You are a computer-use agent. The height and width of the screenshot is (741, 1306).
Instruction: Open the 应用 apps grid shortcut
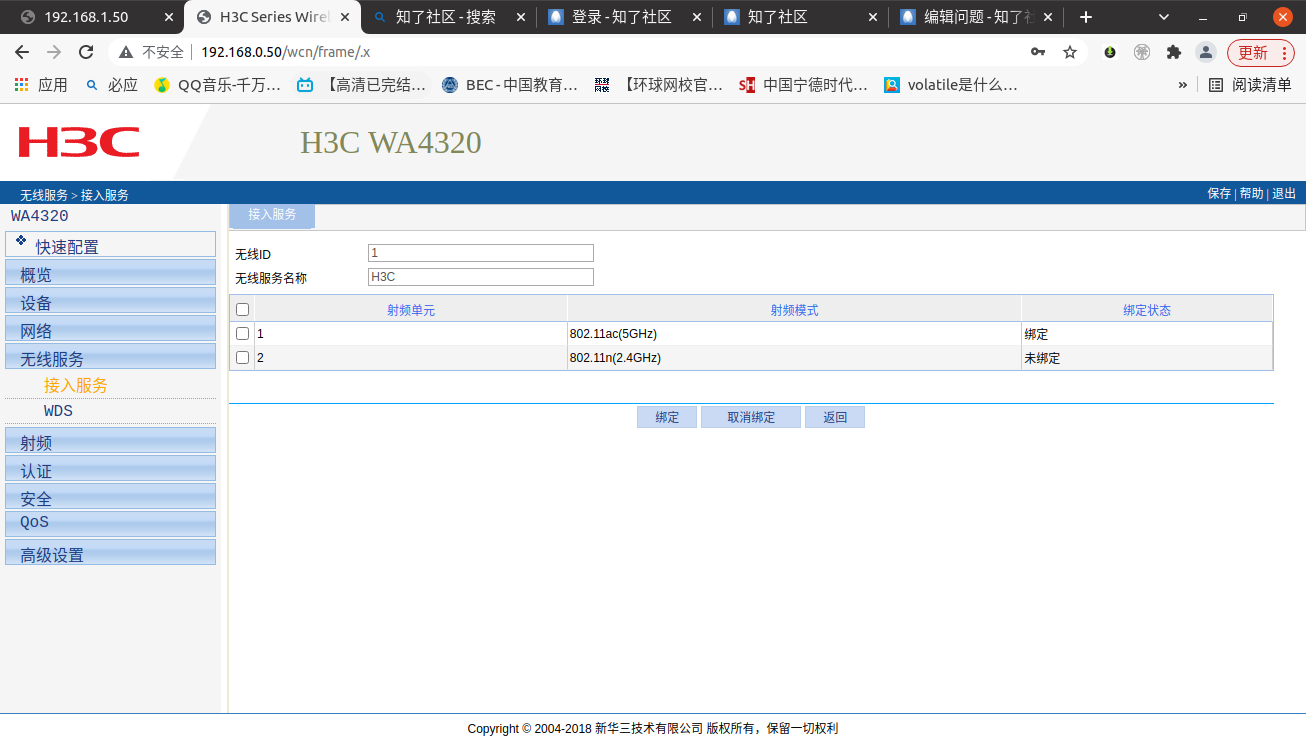pos(41,85)
